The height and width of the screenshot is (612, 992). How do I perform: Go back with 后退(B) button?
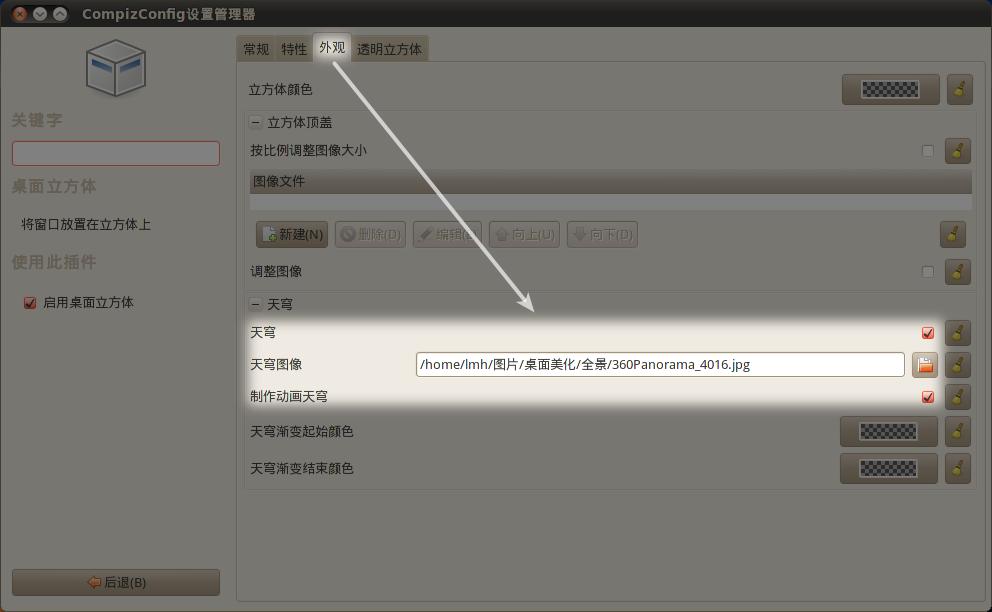[x=116, y=582]
